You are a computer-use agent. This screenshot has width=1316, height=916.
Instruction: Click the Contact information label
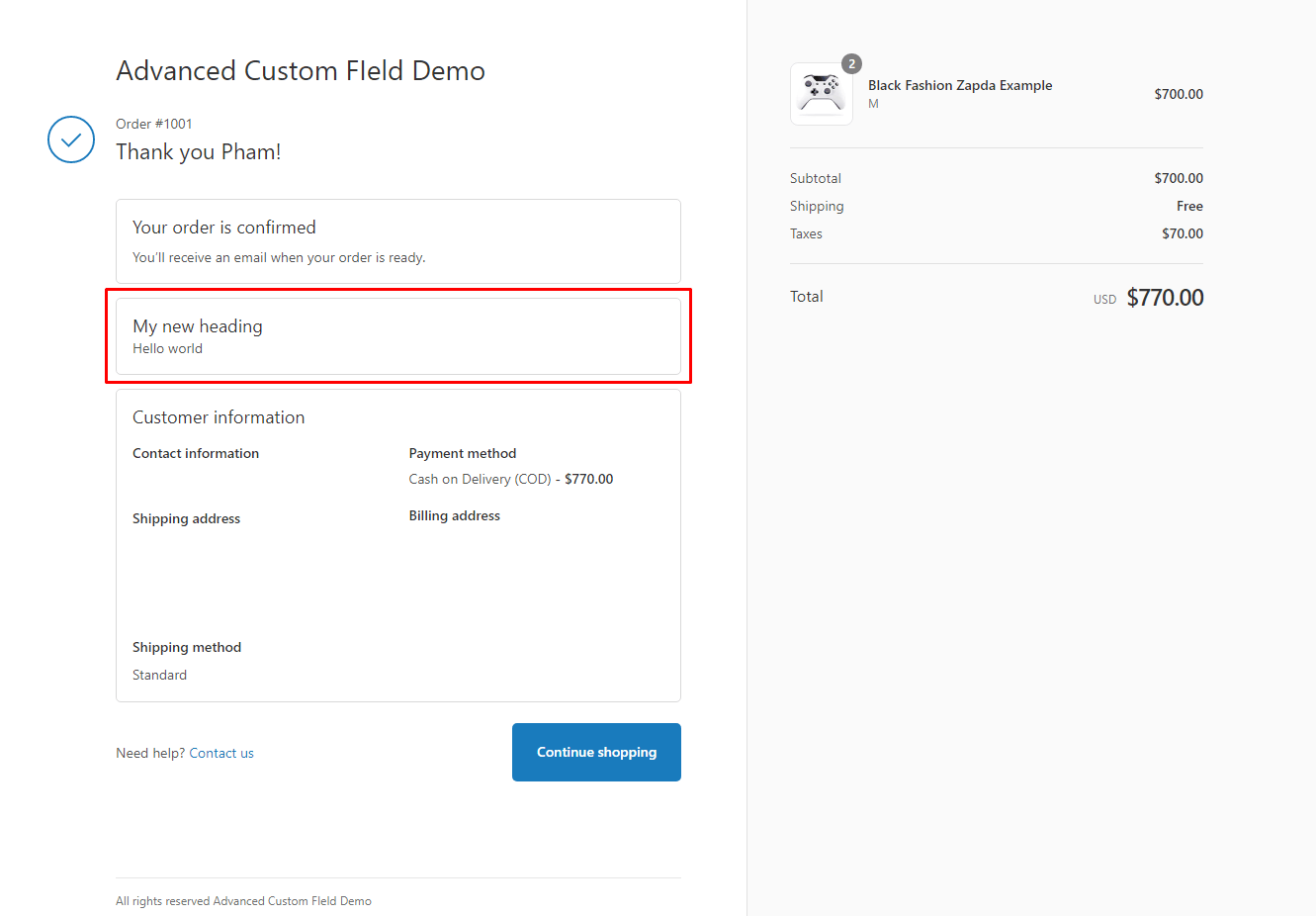[x=196, y=453]
